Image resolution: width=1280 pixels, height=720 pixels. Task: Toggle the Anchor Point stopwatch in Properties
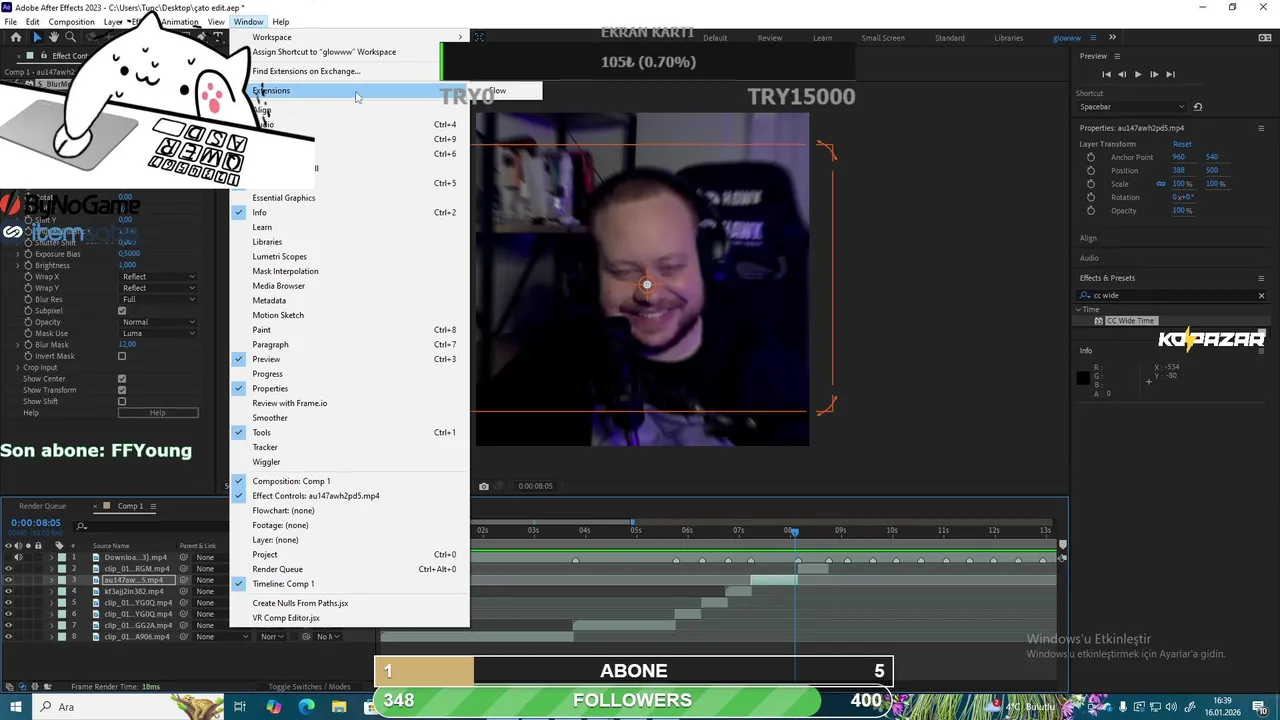[1091, 157]
